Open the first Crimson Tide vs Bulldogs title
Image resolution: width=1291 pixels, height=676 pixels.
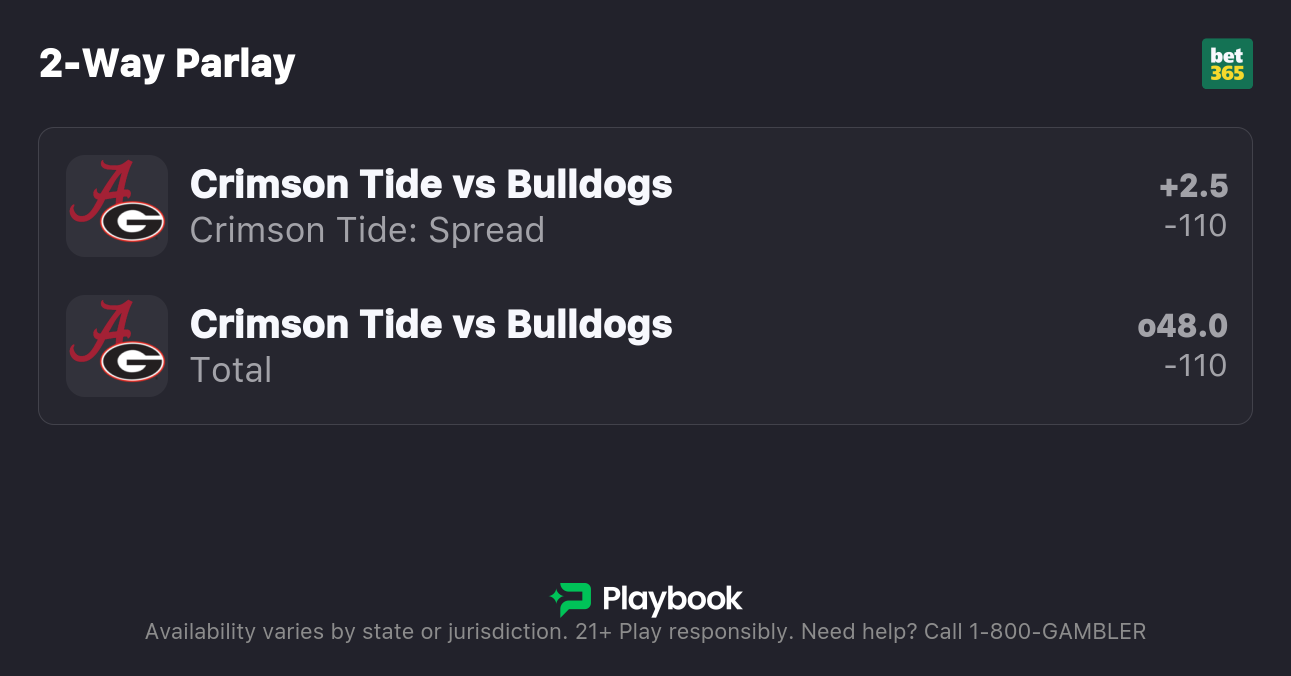pos(431,184)
